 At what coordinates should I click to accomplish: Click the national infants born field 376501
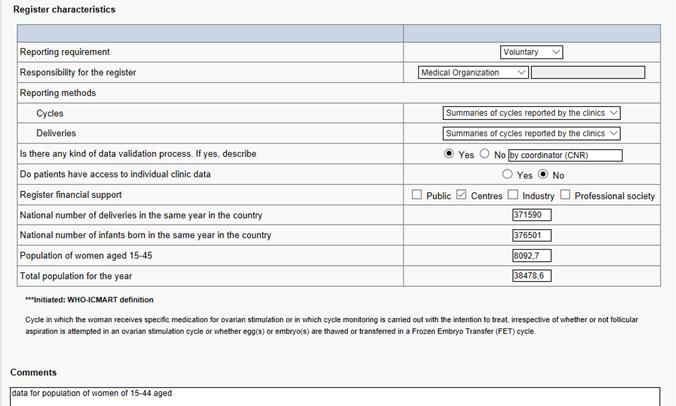(x=532, y=235)
